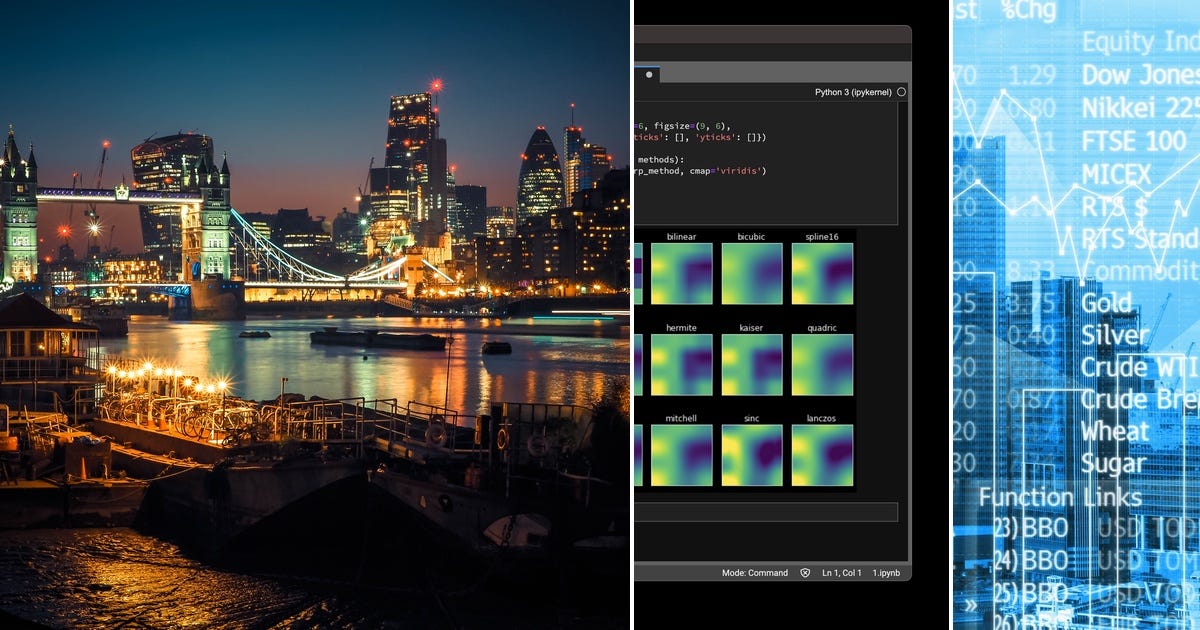The height and width of the screenshot is (630, 1200).
Task: Click the lanczos interpolation plot
Action: [x=822, y=455]
